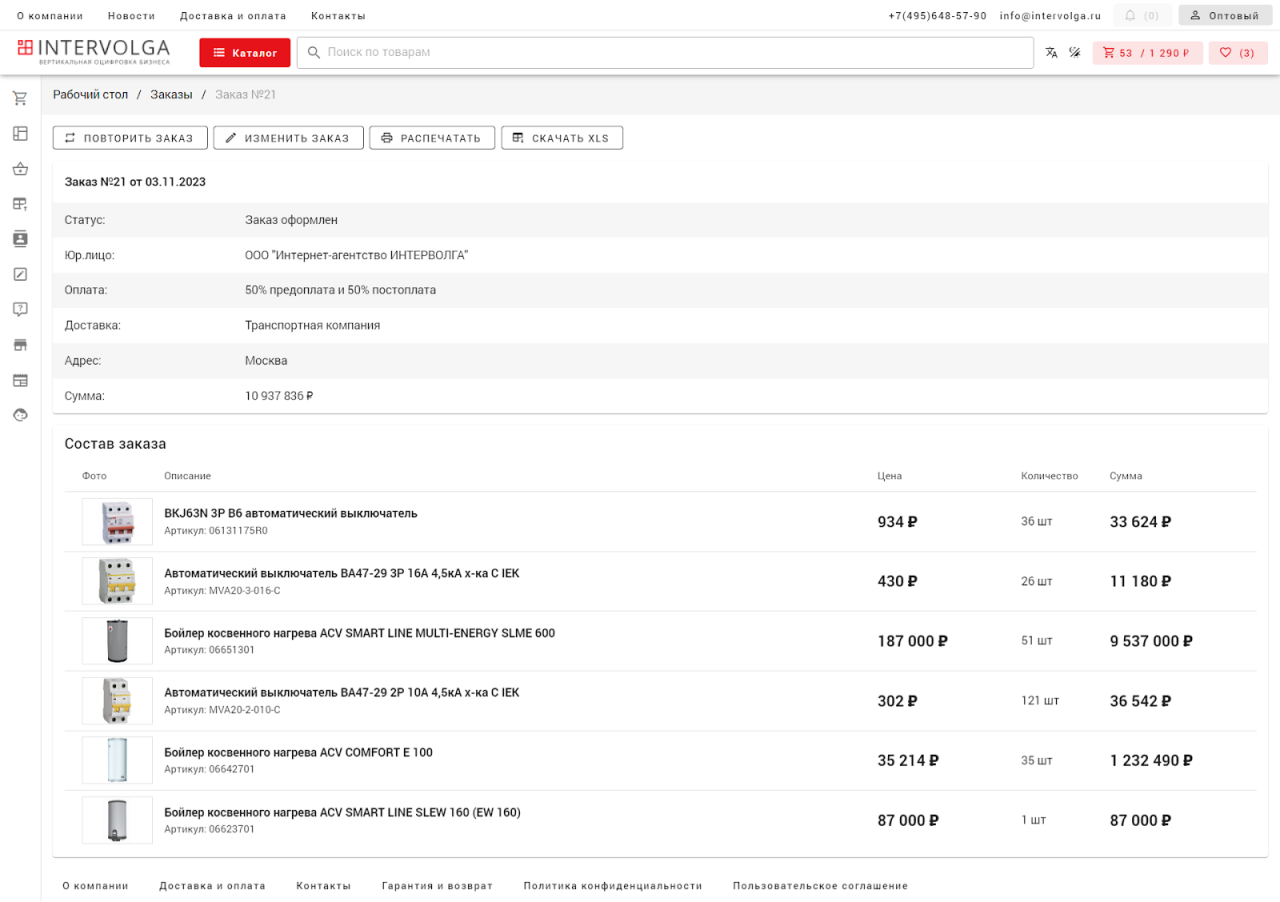Click into the Поиск по товарам search field

(670, 52)
